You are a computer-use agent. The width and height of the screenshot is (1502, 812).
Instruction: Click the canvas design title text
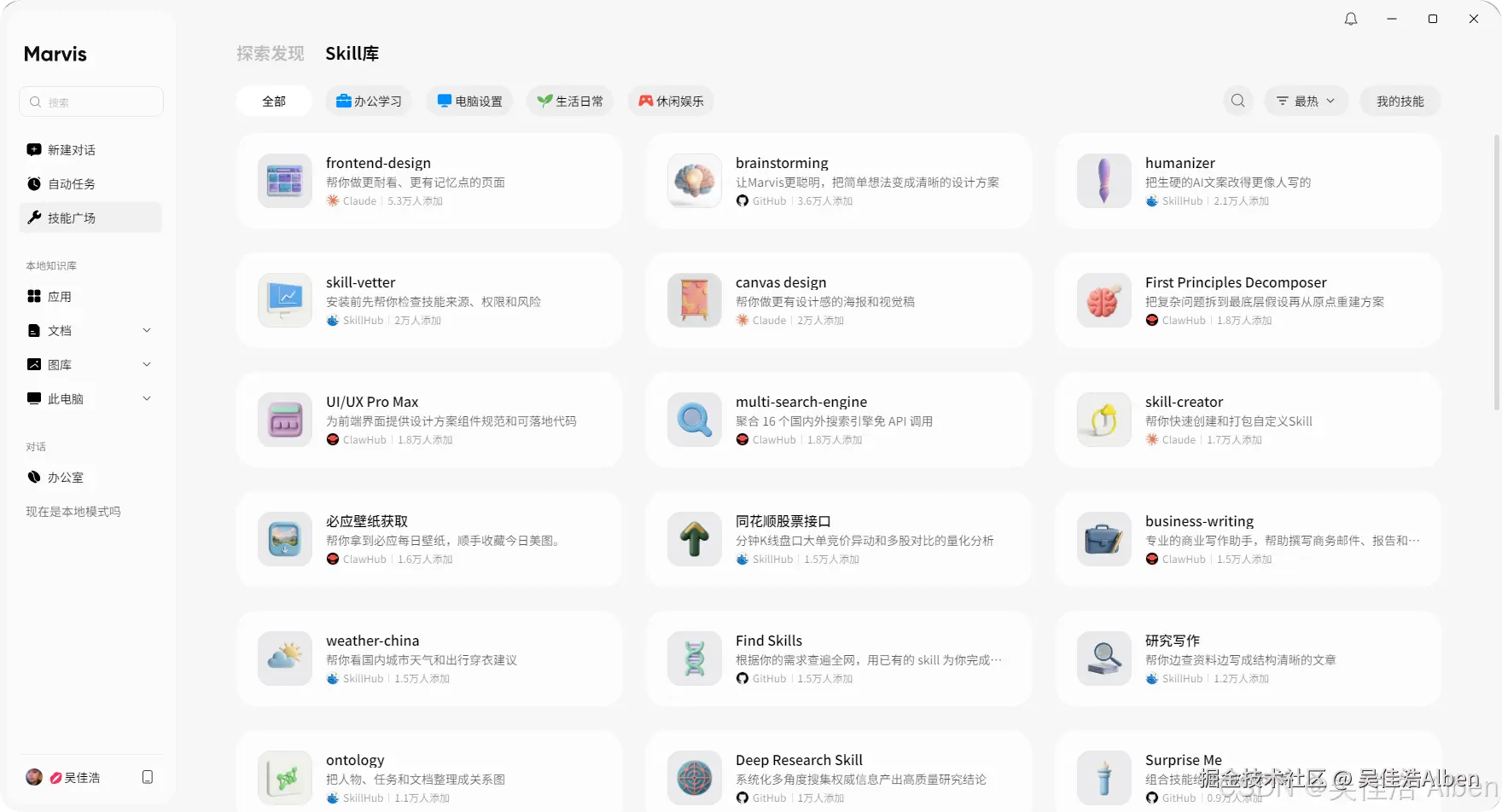coord(781,282)
